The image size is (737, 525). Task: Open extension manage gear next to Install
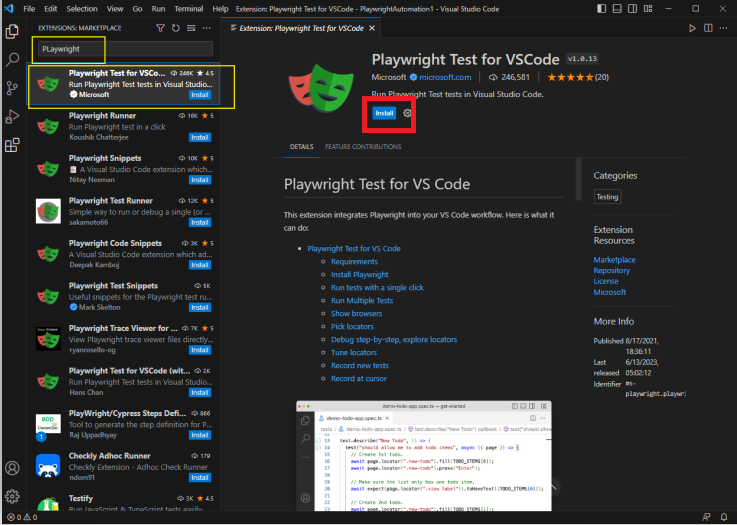click(x=407, y=113)
